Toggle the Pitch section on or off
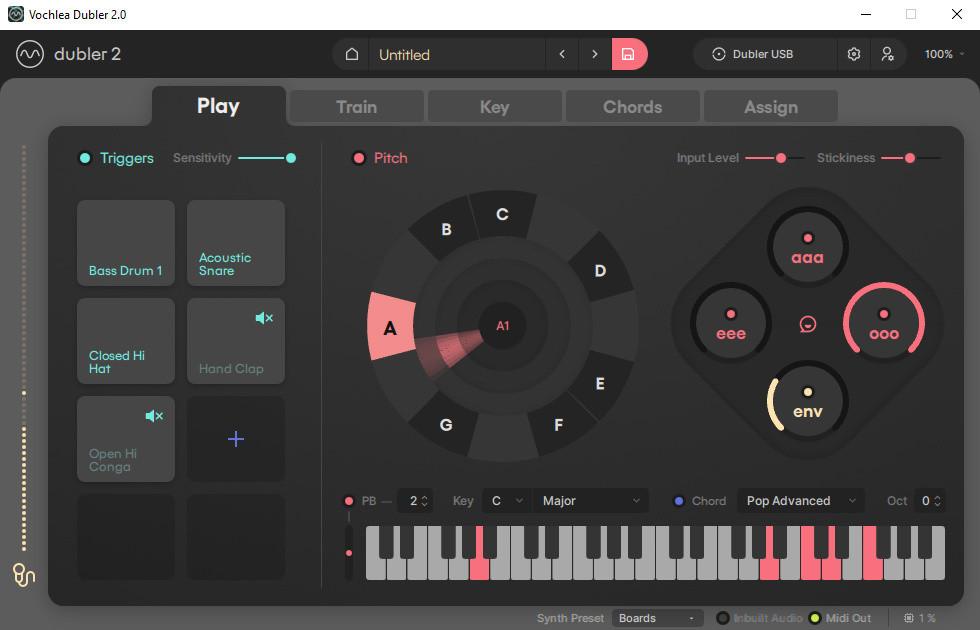Viewport: 980px width, 630px height. tap(359, 157)
